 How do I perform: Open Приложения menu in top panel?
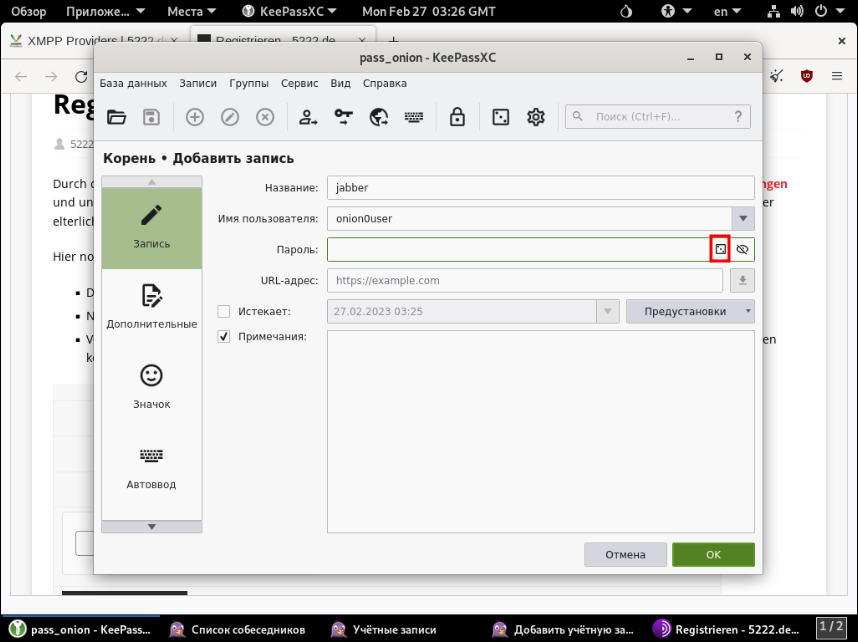click(105, 12)
